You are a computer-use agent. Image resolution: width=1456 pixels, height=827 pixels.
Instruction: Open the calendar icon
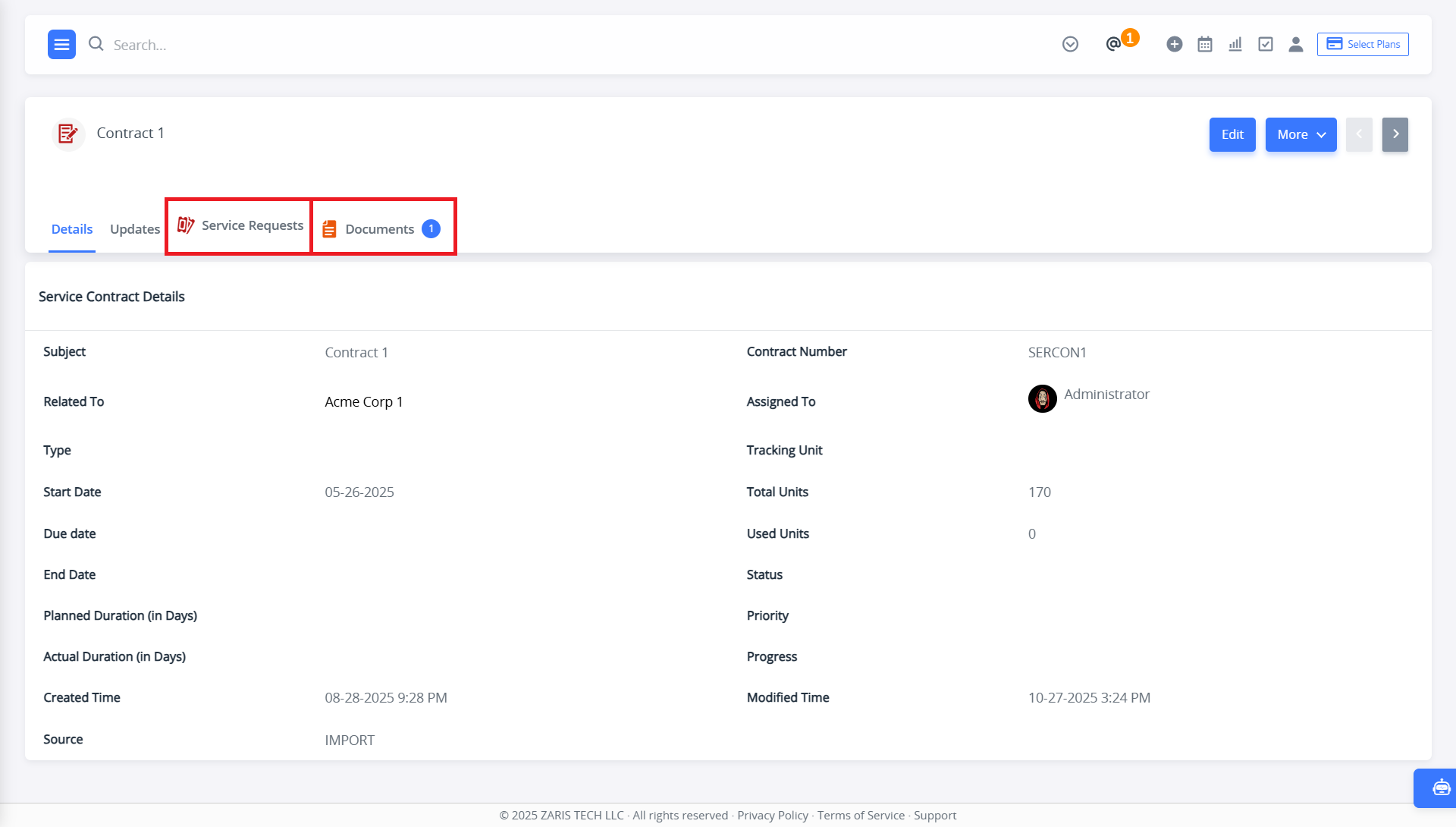coord(1205,44)
